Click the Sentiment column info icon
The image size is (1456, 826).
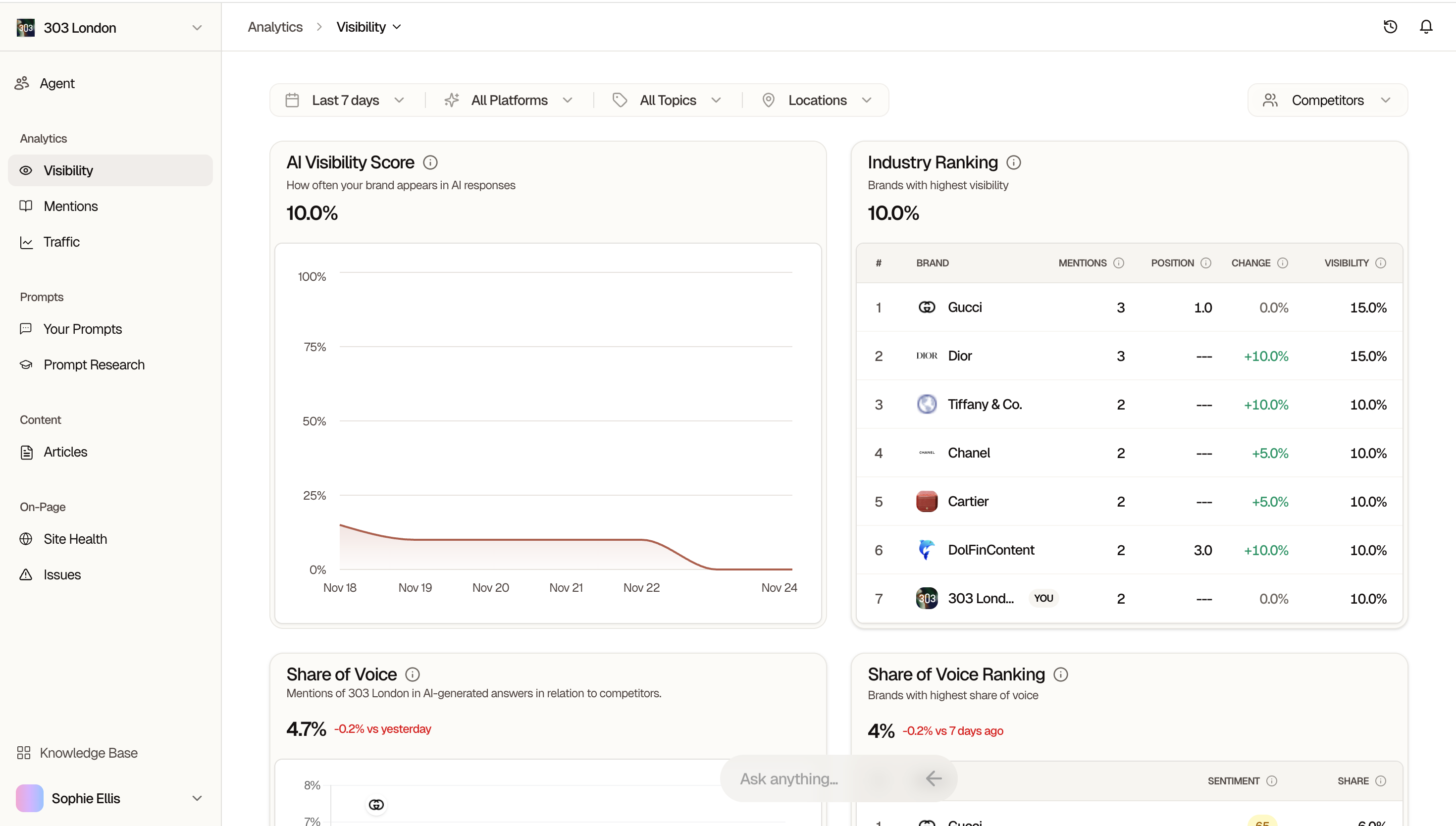point(1272,781)
